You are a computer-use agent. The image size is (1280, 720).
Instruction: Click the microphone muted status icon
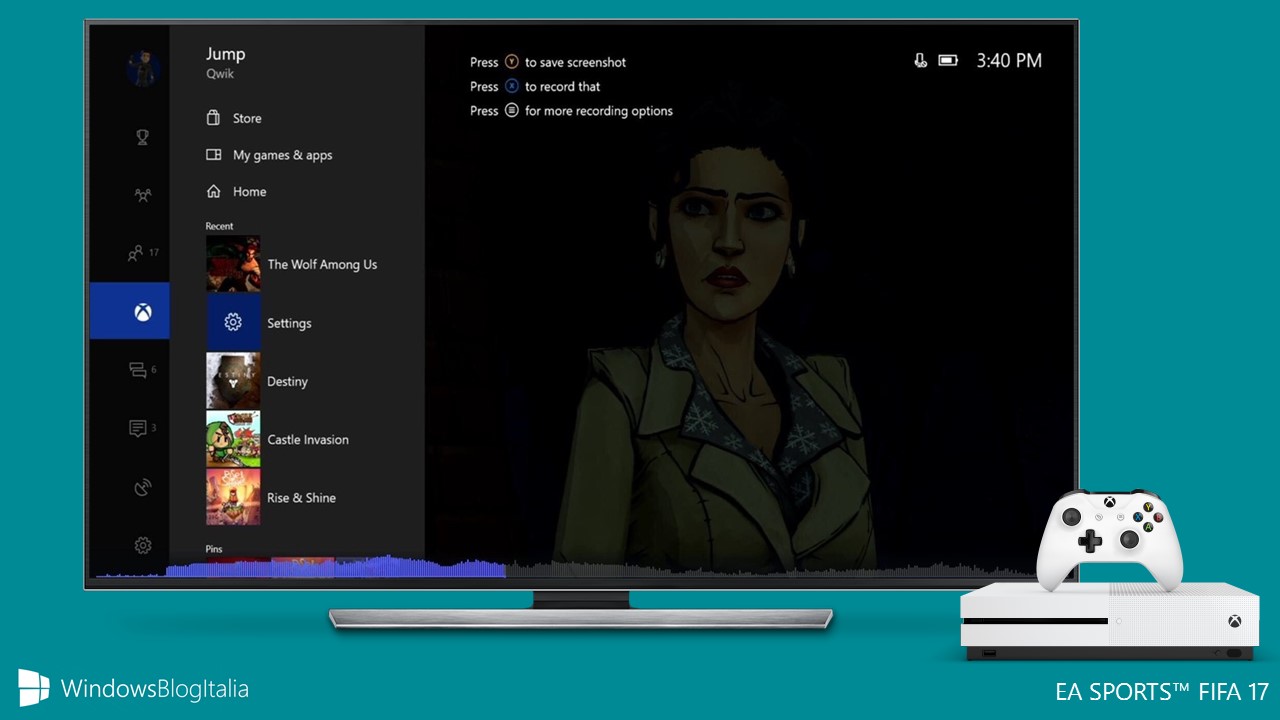920,61
